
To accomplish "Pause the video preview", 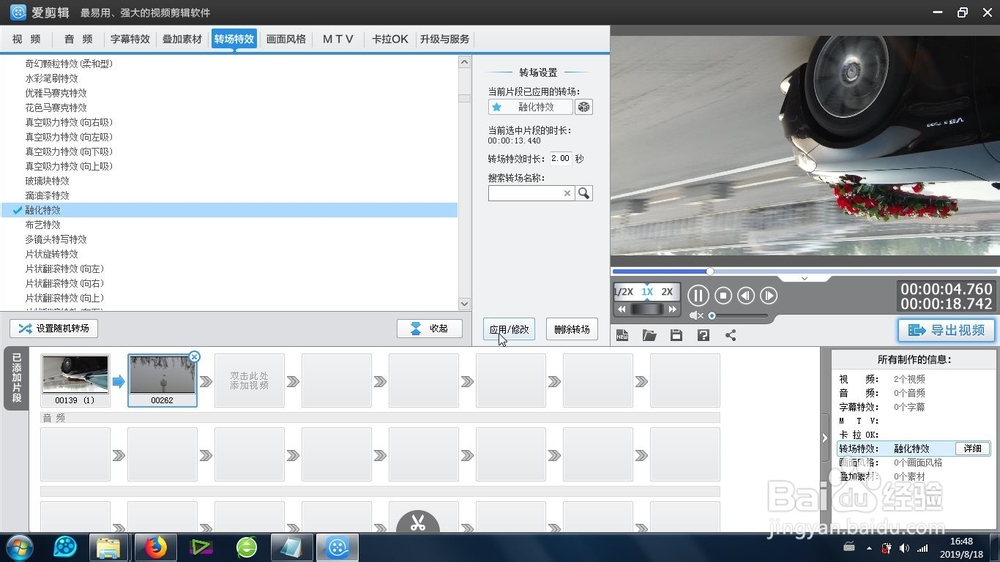I will pos(698,295).
